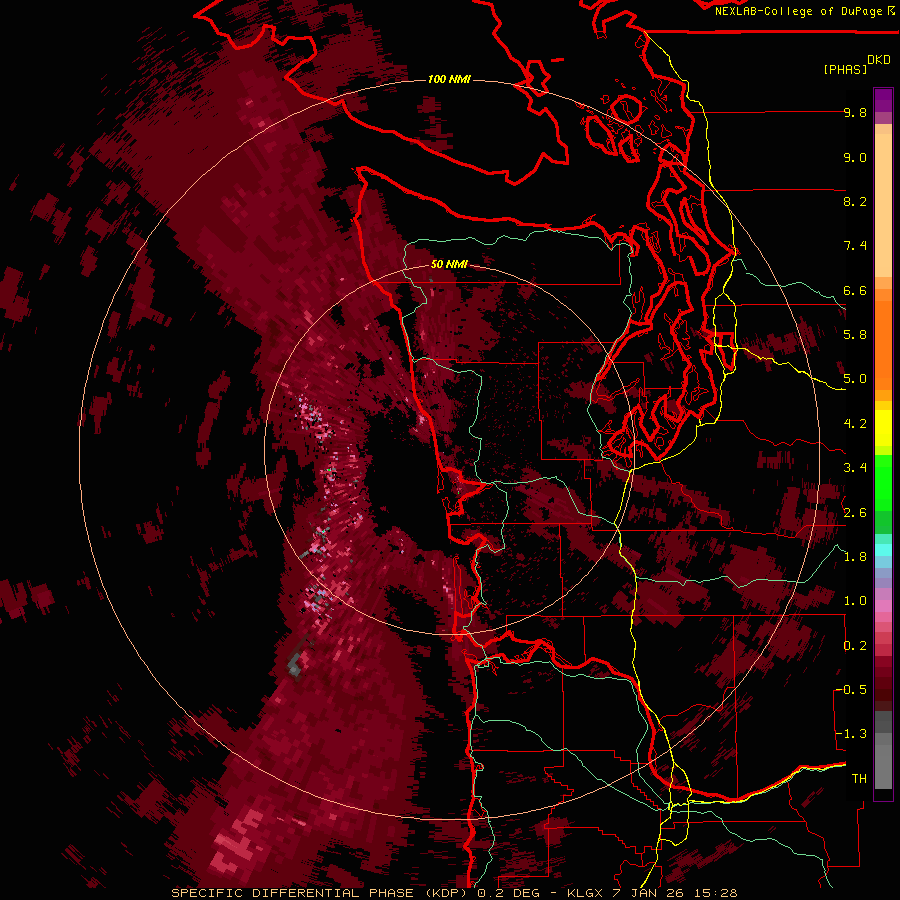
Task: Click the 6.6 scale value
Action: point(855,290)
